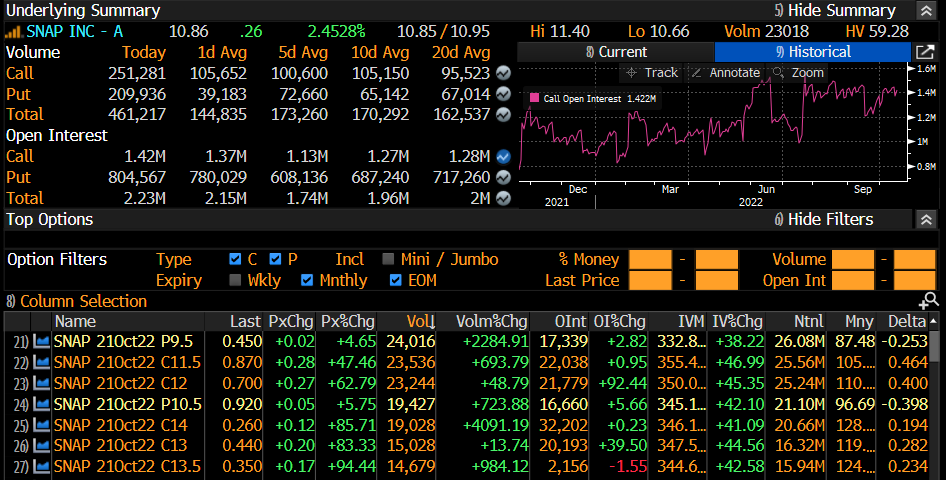
Task: Open chart for SNAP 21Oct22 C12
Action: click(42, 384)
